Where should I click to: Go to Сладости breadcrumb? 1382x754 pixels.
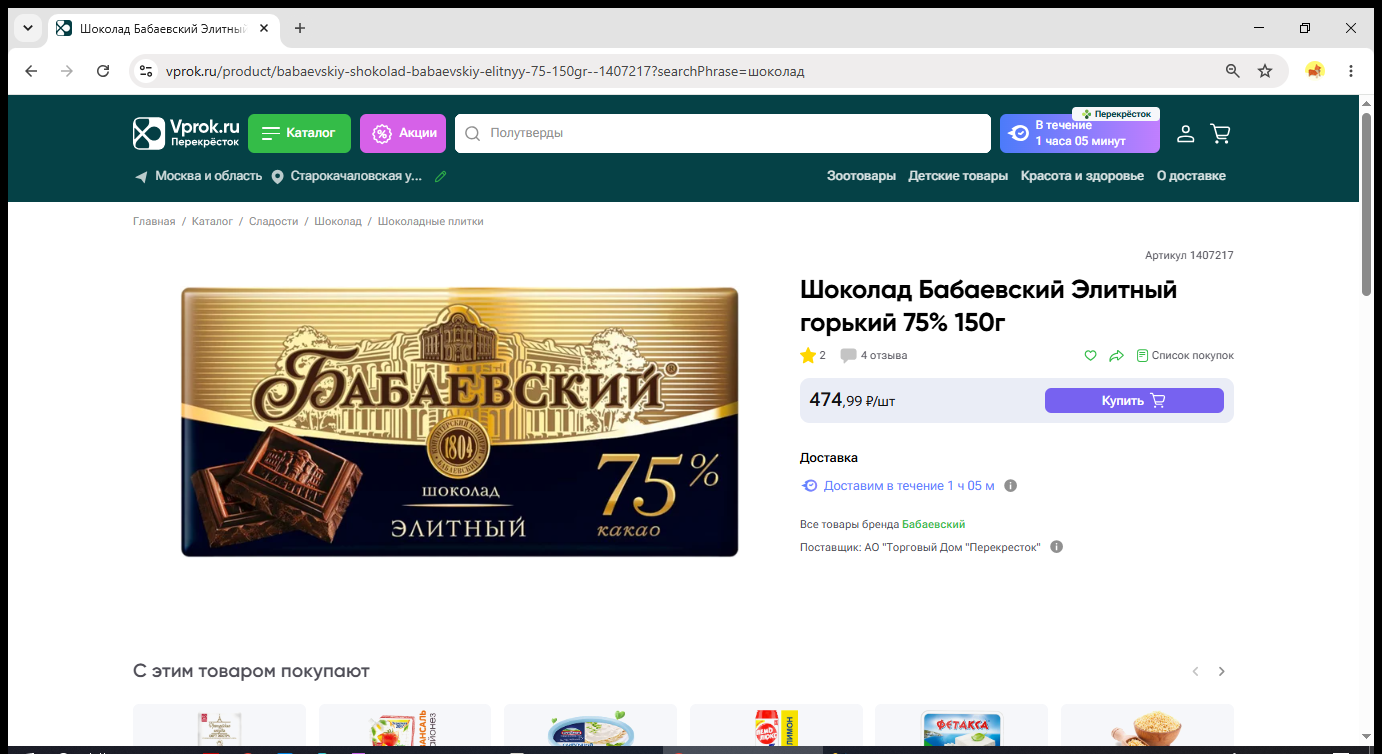(x=273, y=221)
